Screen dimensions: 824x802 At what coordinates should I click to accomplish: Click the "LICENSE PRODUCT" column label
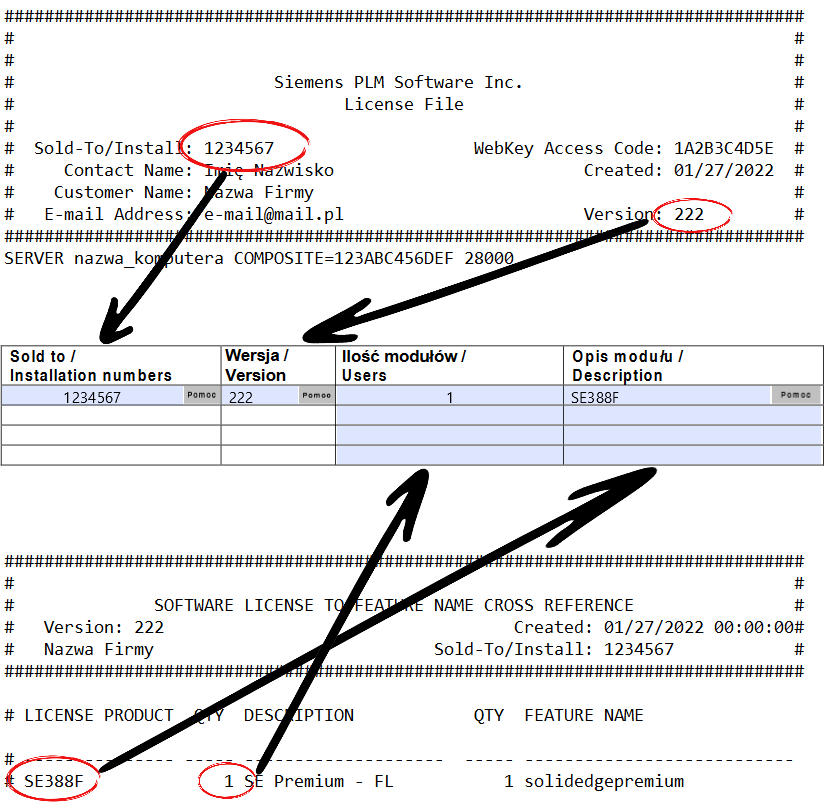[99, 715]
